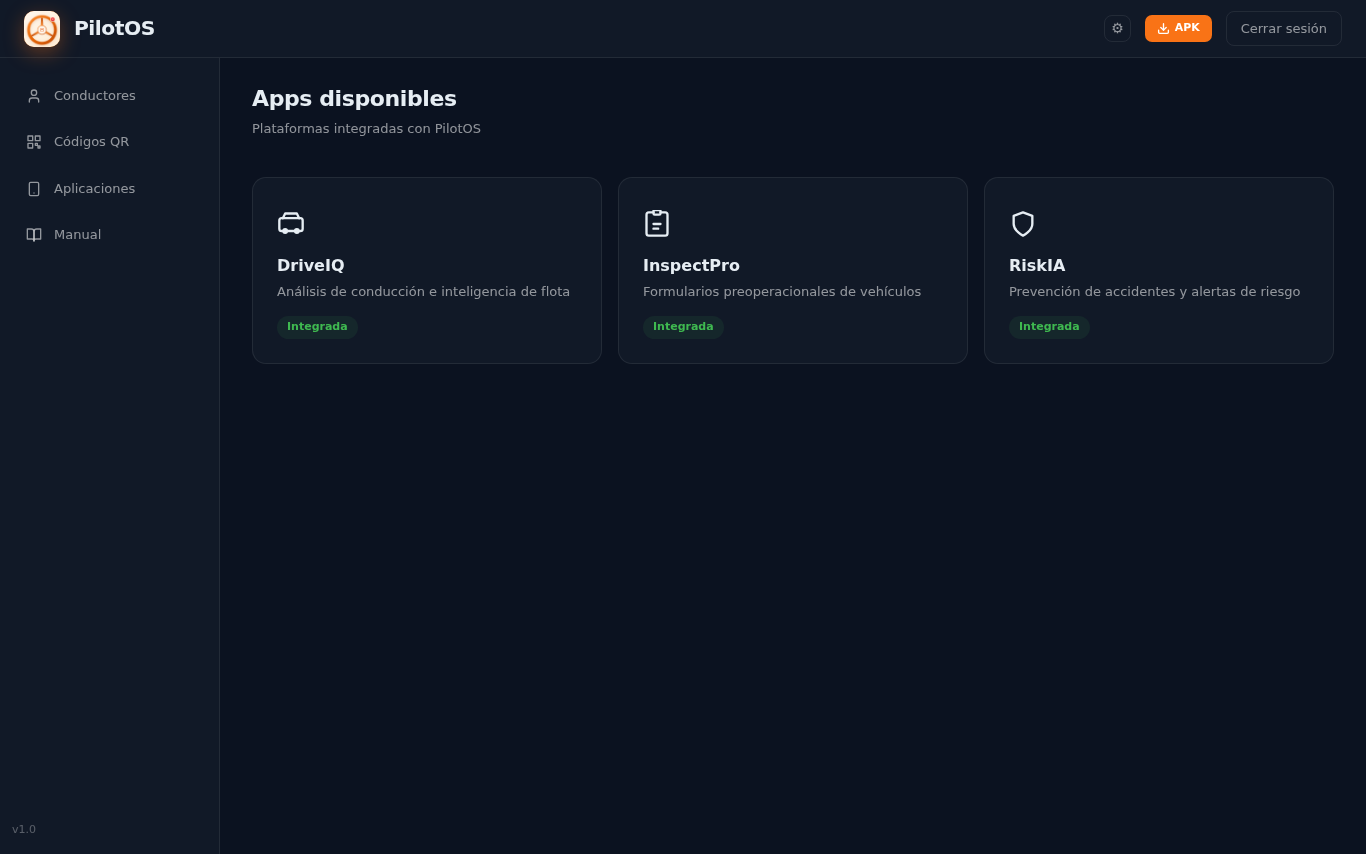1366x854 pixels.
Task: Click 'Prevención de accidentes y alertas de riesgo'
Action: click(1154, 292)
